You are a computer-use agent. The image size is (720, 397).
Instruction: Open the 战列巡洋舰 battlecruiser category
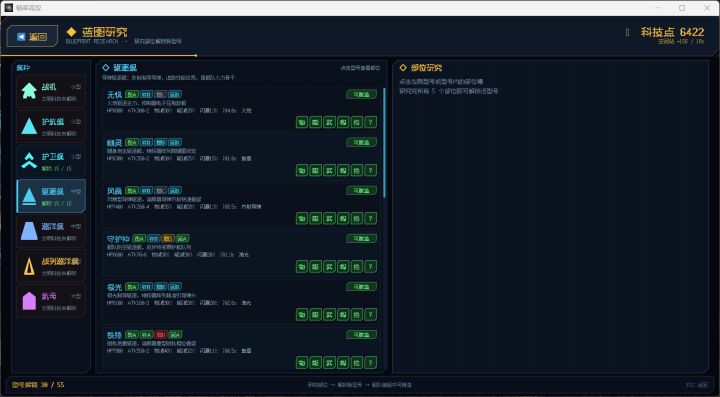click(x=51, y=266)
